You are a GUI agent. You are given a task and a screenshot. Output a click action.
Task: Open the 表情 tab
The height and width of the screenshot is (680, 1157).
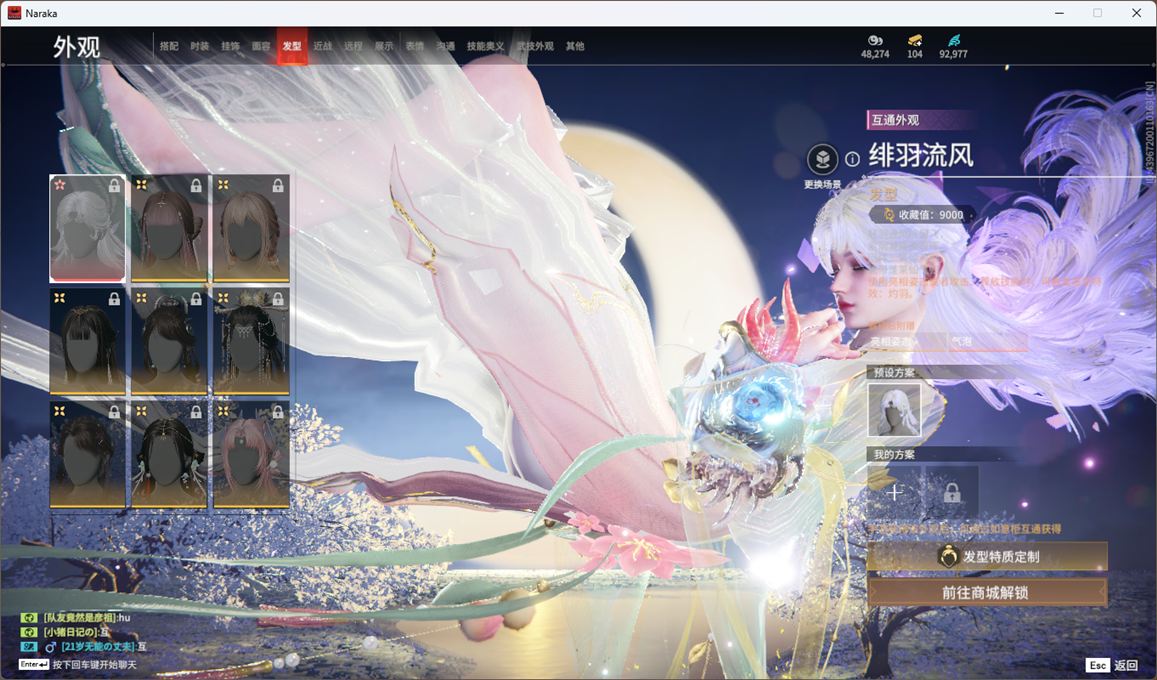[415, 46]
